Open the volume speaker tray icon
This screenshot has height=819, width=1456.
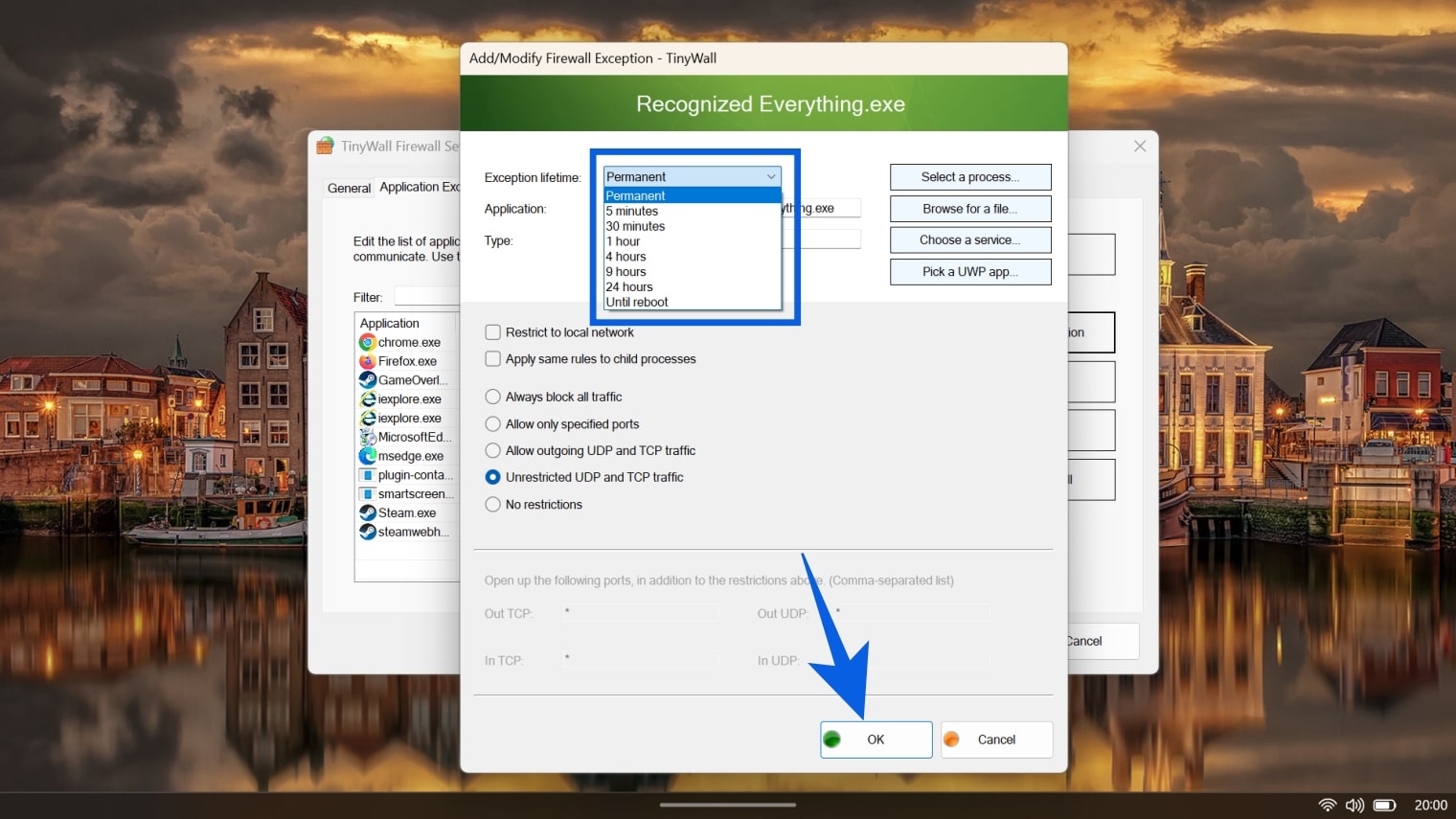click(x=1354, y=806)
